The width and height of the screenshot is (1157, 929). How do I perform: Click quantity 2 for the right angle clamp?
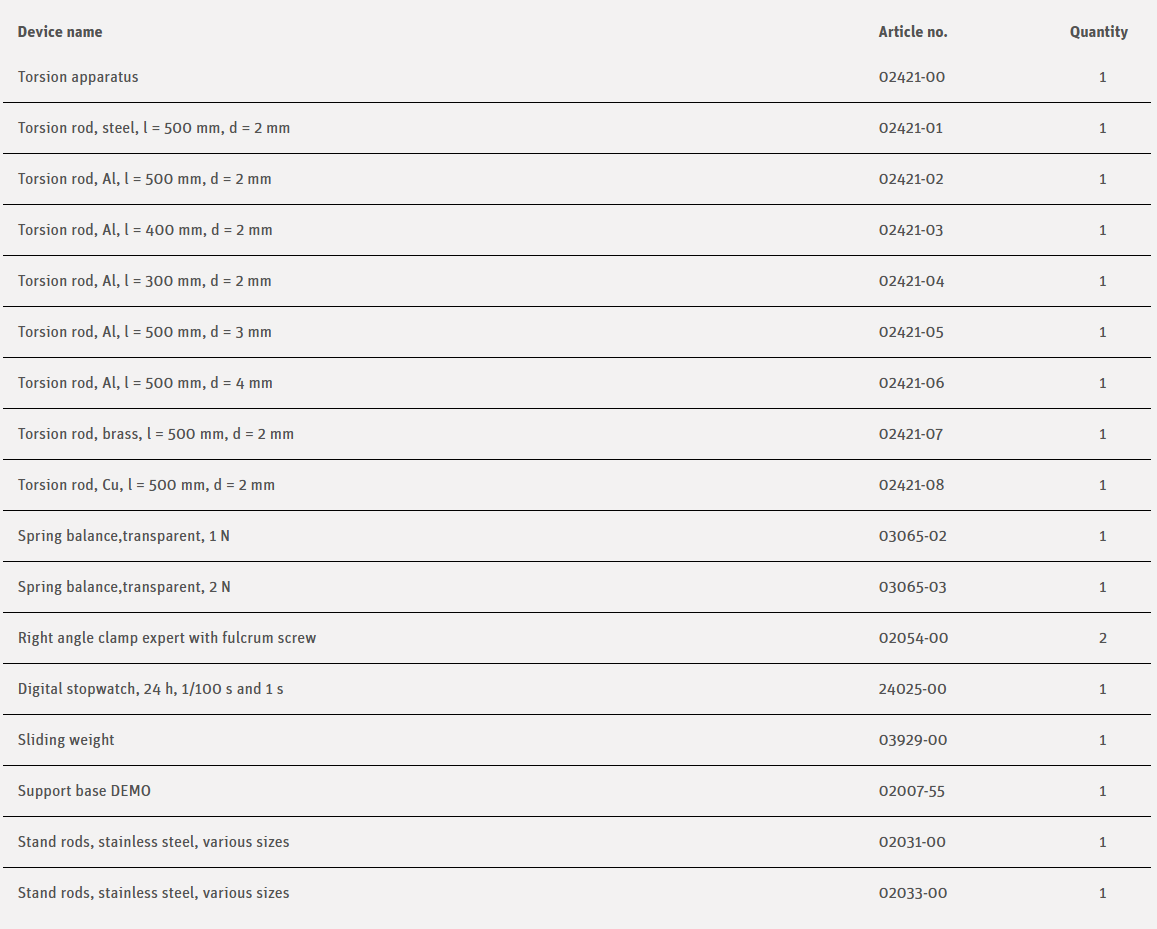click(1103, 638)
